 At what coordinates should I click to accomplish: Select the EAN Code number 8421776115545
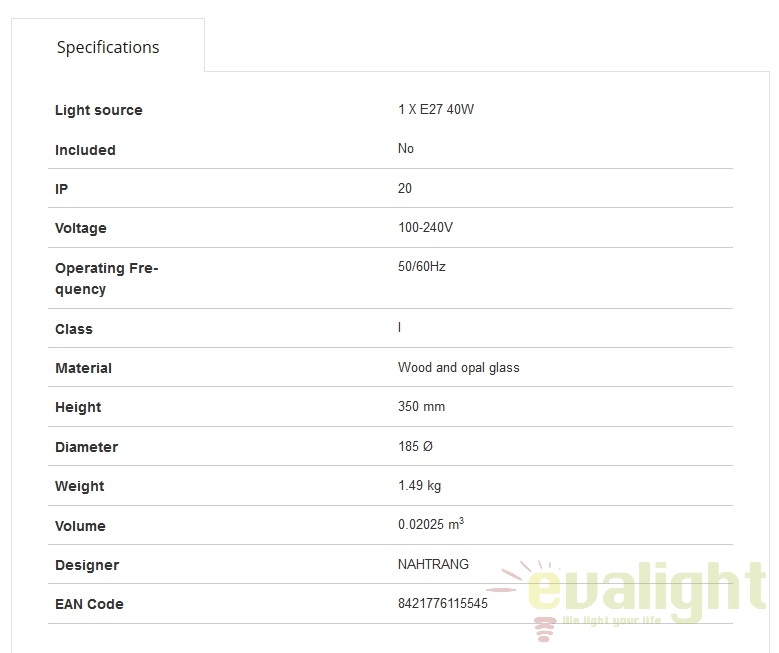point(443,603)
